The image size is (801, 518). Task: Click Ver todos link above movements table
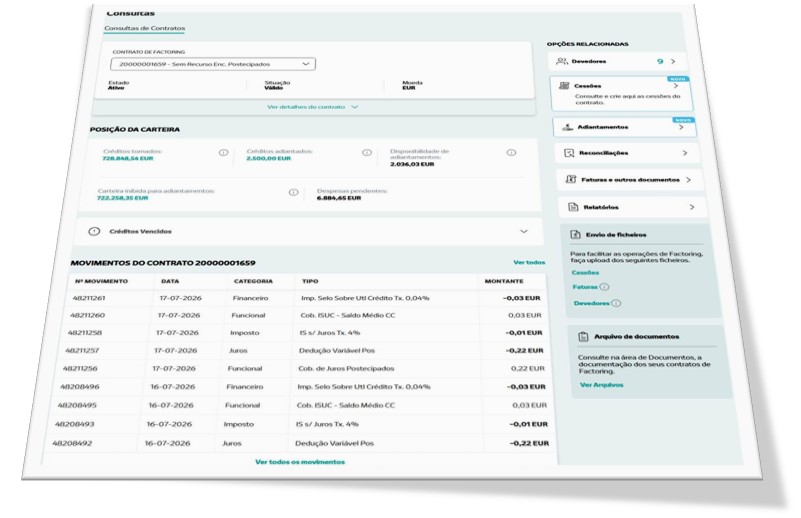click(x=529, y=263)
